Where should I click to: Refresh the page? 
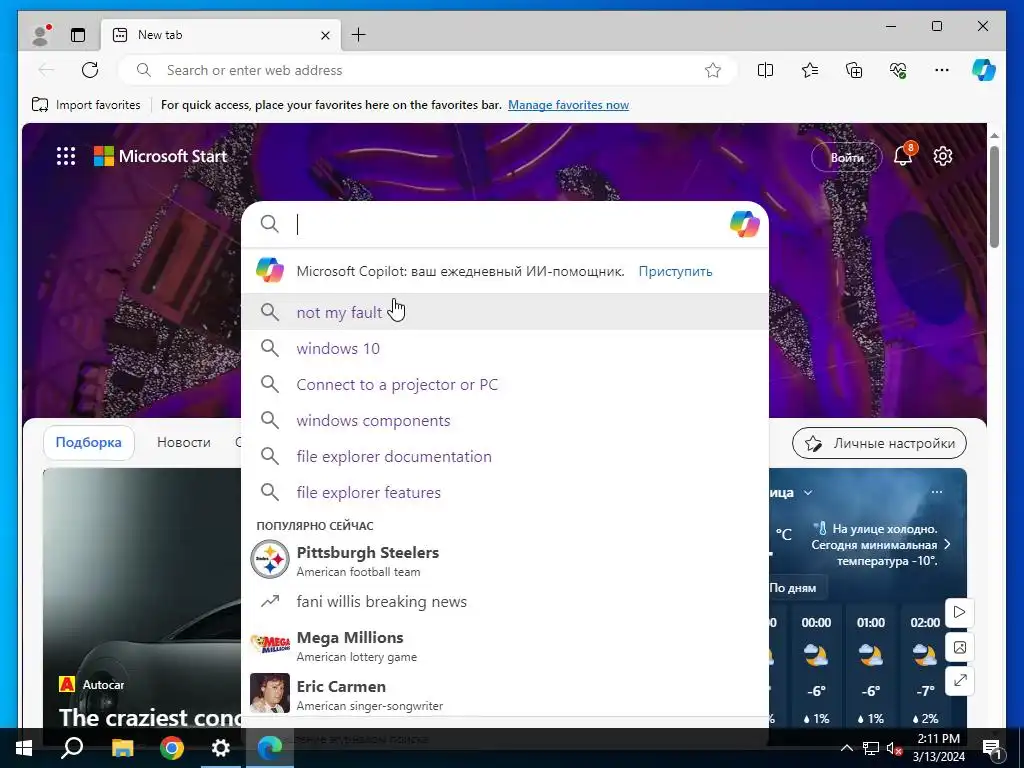click(90, 70)
